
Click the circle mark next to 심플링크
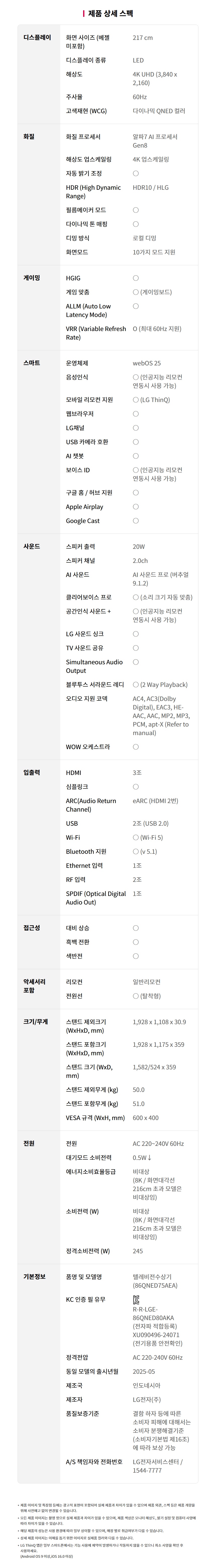click(x=136, y=787)
